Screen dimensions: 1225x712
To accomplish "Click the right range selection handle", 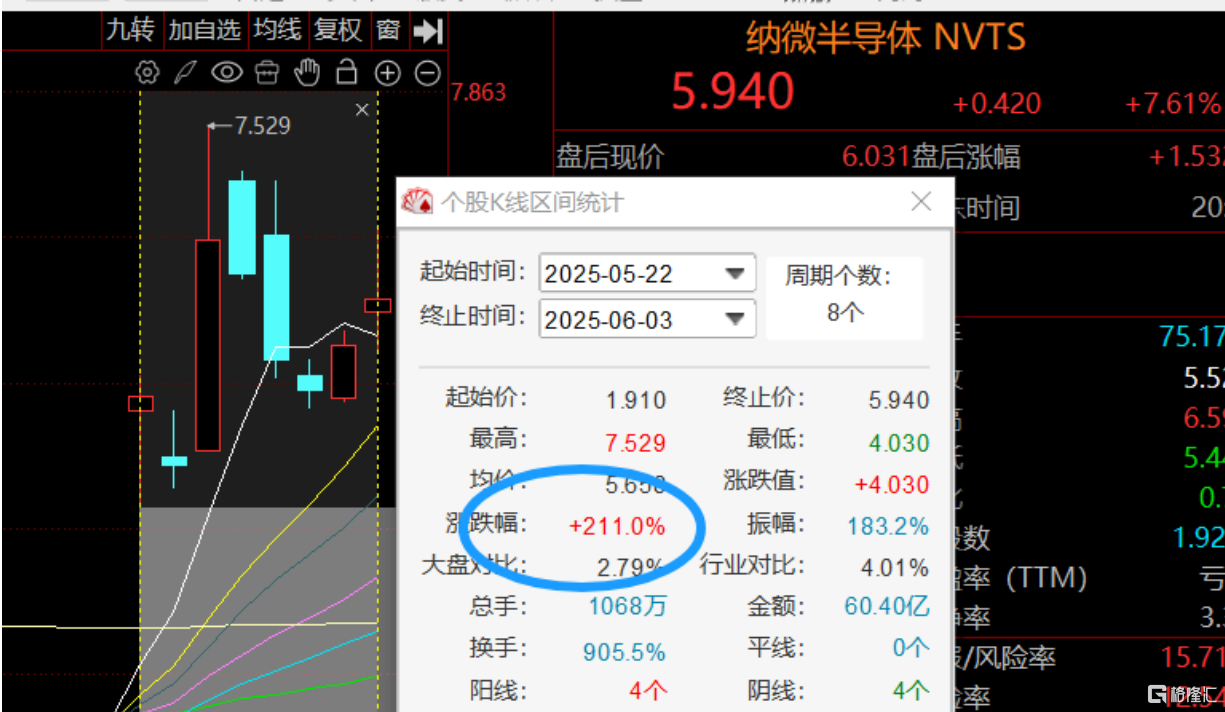I will [378, 305].
